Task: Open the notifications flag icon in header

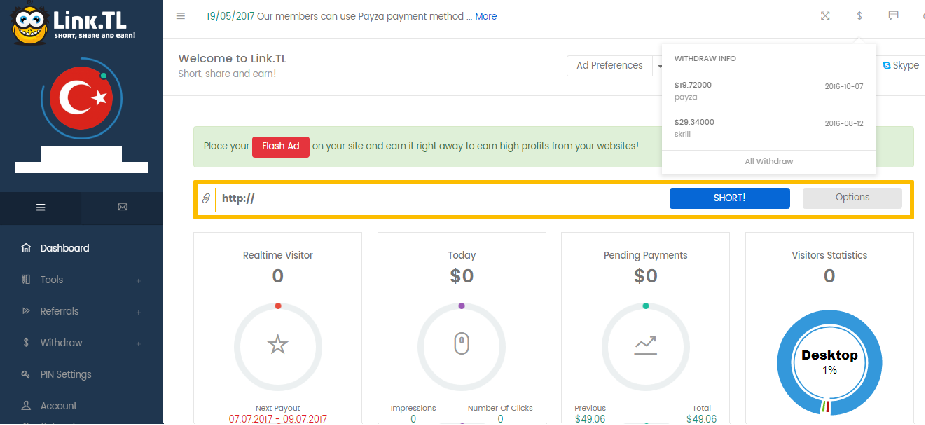Action: coord(894,16)
